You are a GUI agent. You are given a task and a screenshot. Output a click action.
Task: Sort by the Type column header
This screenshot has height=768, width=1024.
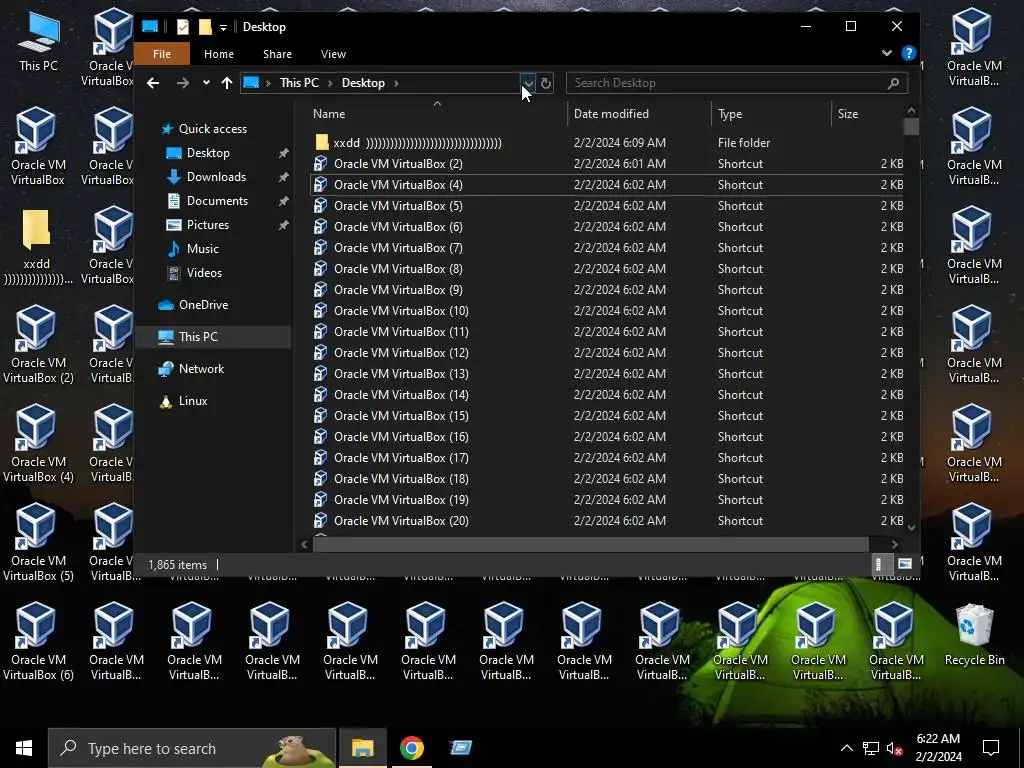(771, 114)
